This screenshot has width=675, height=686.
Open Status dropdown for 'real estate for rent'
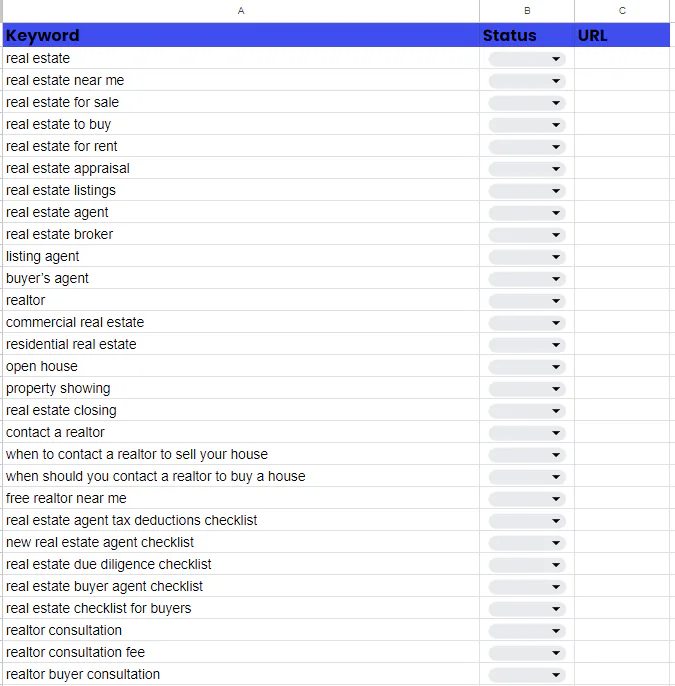pyautogui.click(x=527, y=147)
